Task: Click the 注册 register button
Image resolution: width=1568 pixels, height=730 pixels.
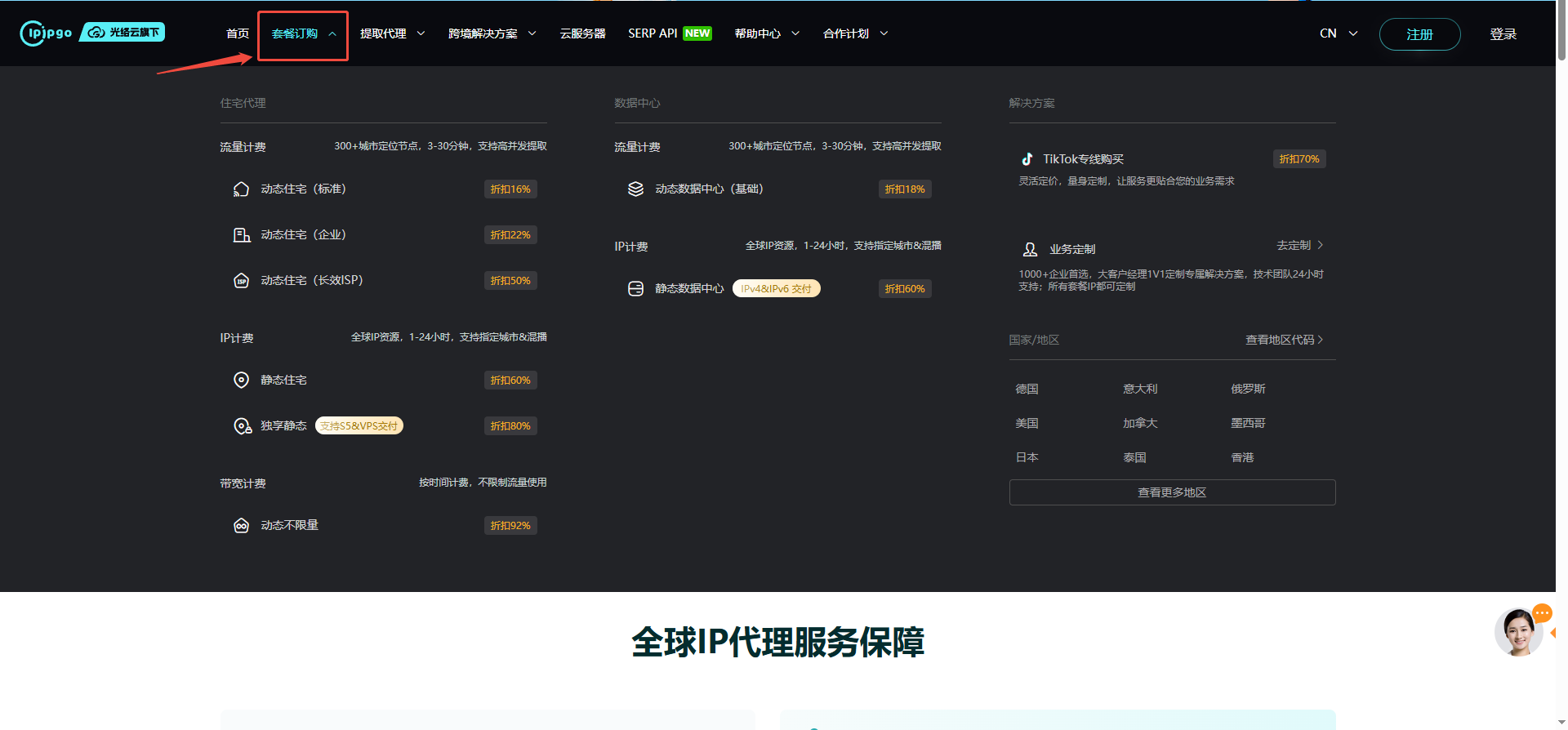Action: pyautogui.click(x=1419, y=34)
